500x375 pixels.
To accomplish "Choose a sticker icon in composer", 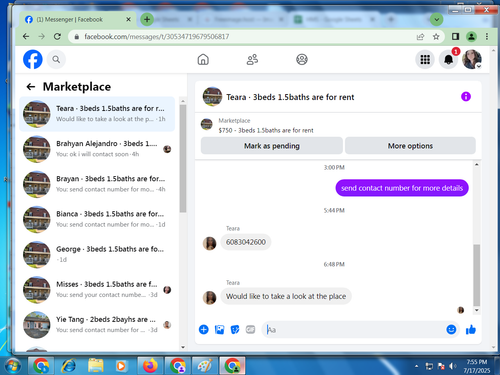I will click(235, 330).
